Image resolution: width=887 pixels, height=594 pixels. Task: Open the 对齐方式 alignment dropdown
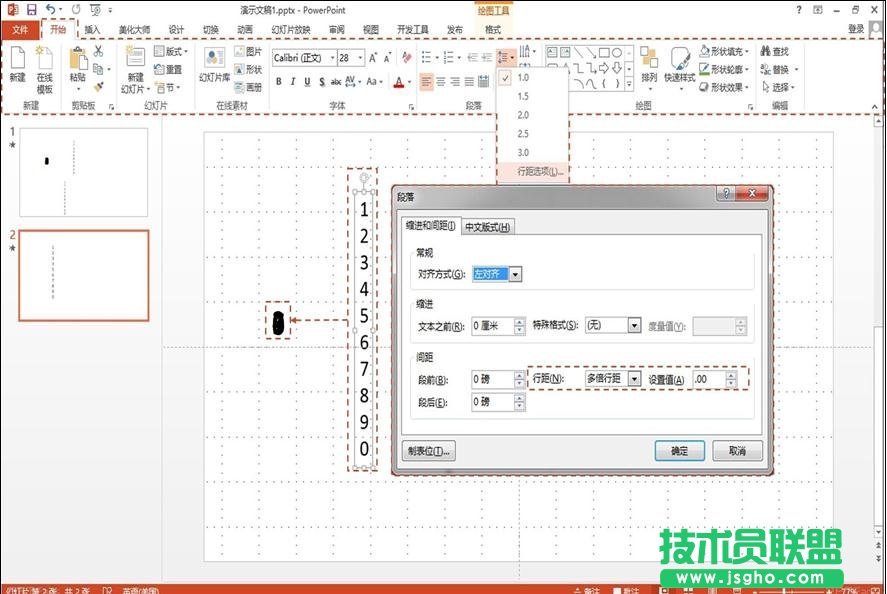pos(515,275)
